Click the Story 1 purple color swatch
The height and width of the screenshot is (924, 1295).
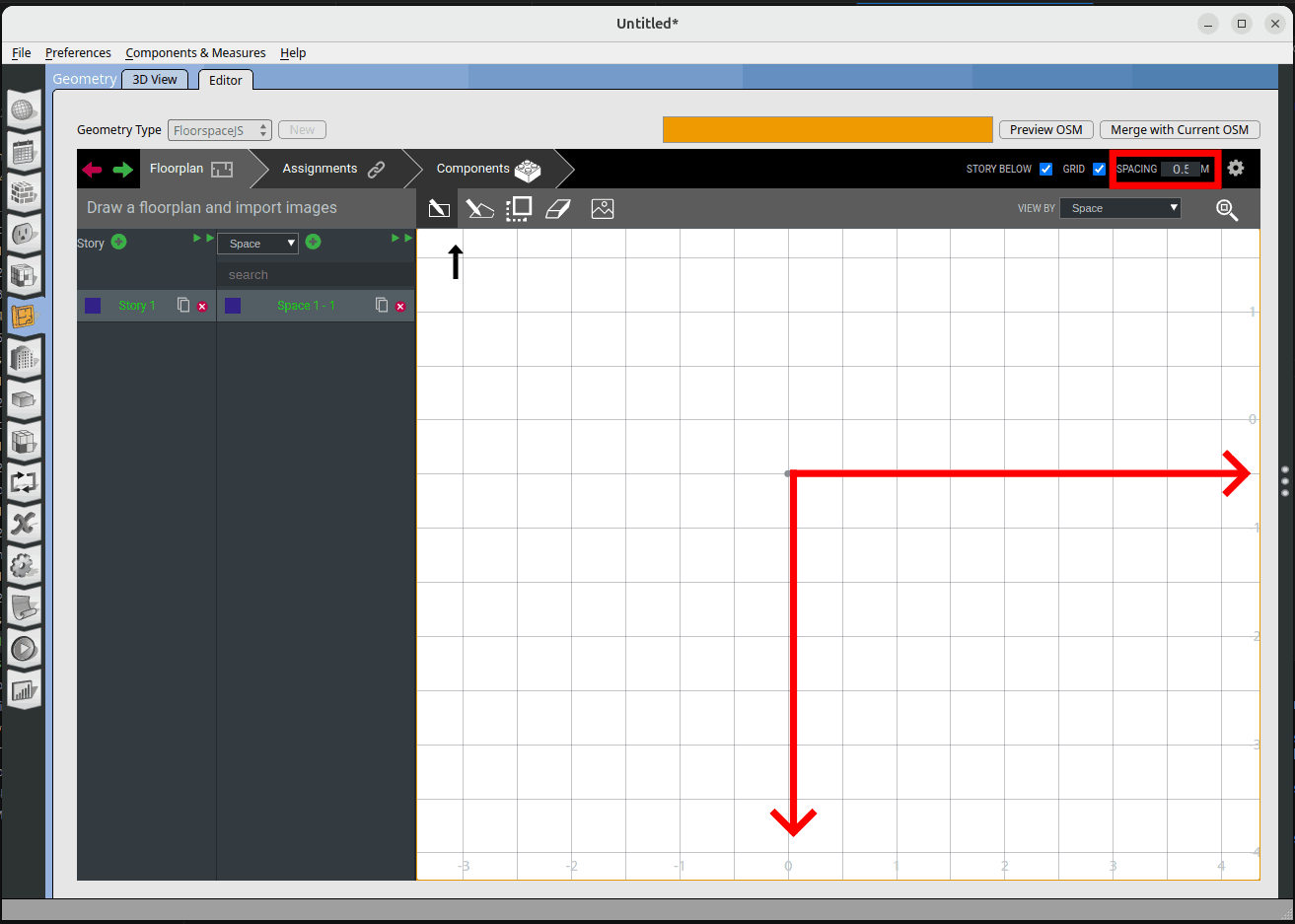(x=93, y=306)
